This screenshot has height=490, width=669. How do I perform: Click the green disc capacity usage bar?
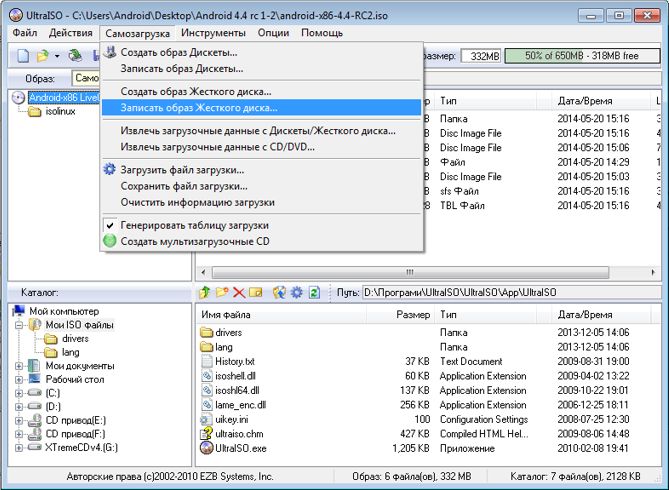575,56
